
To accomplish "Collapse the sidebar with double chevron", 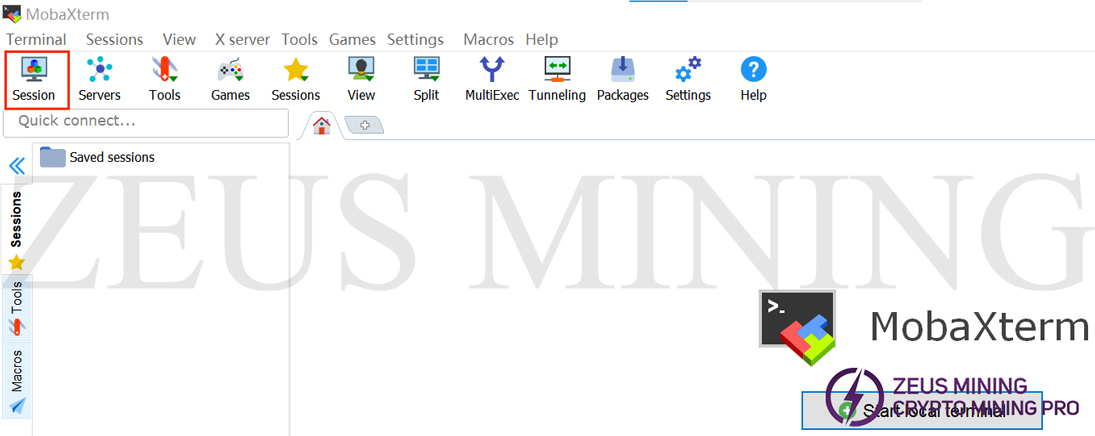I will [x=16, y=166].
